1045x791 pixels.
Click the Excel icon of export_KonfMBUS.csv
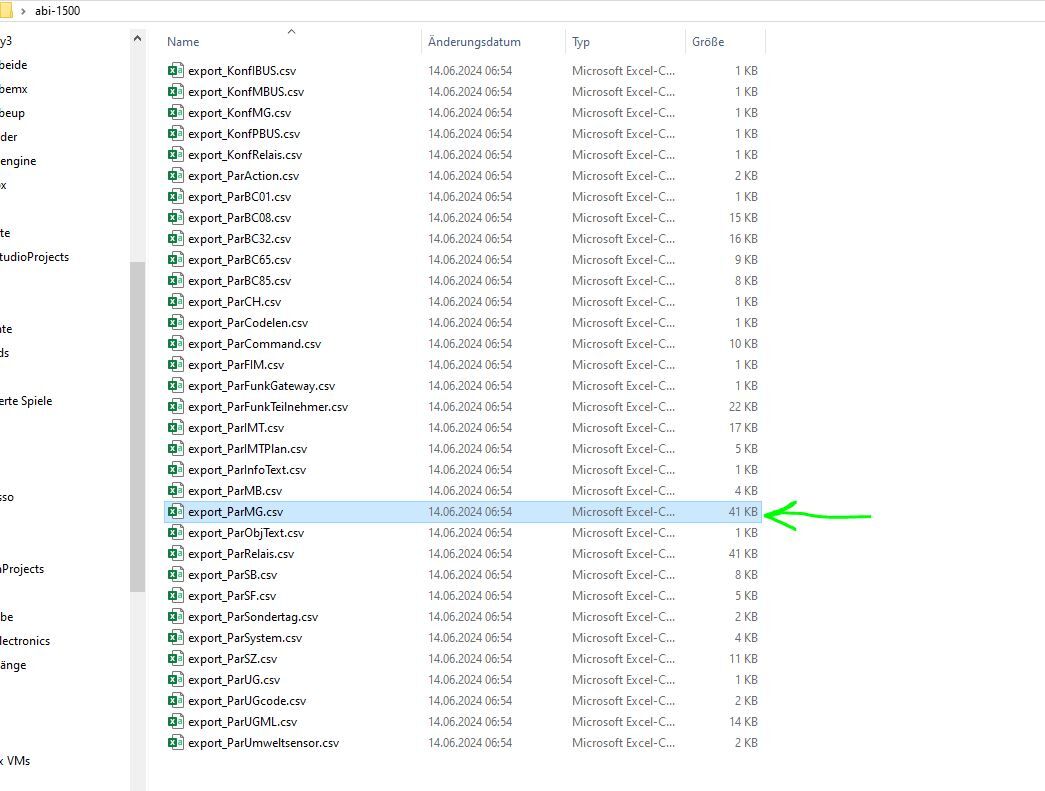click(x=175, y=91)
